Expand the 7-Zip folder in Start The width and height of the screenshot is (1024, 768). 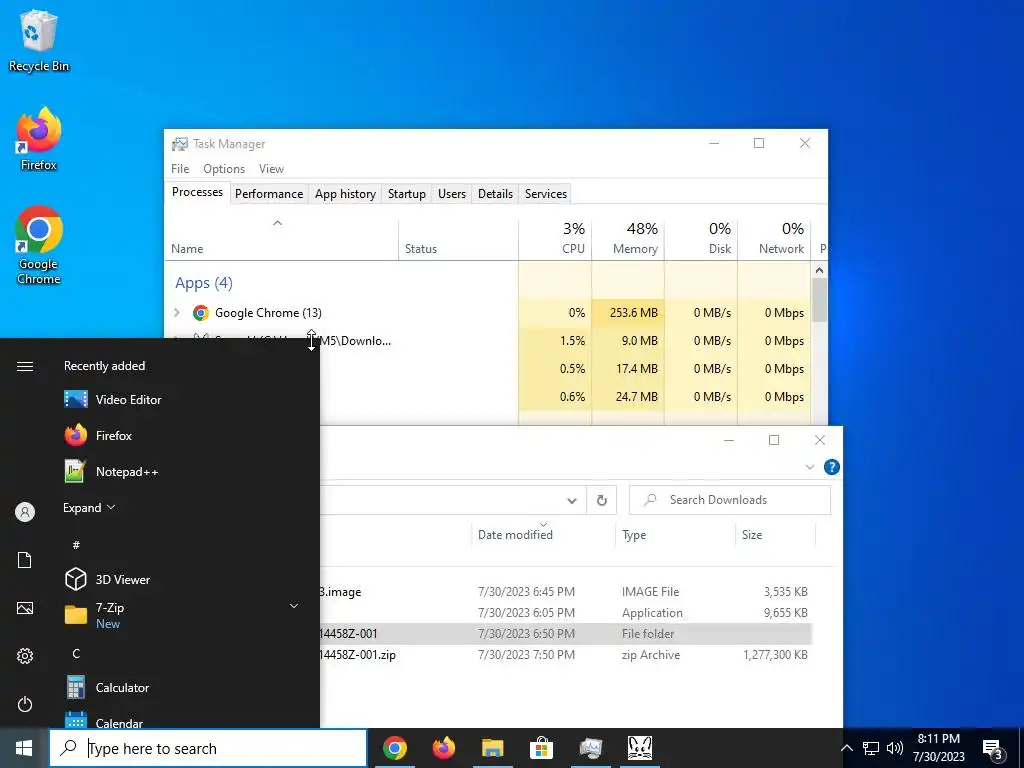[294, 607]
